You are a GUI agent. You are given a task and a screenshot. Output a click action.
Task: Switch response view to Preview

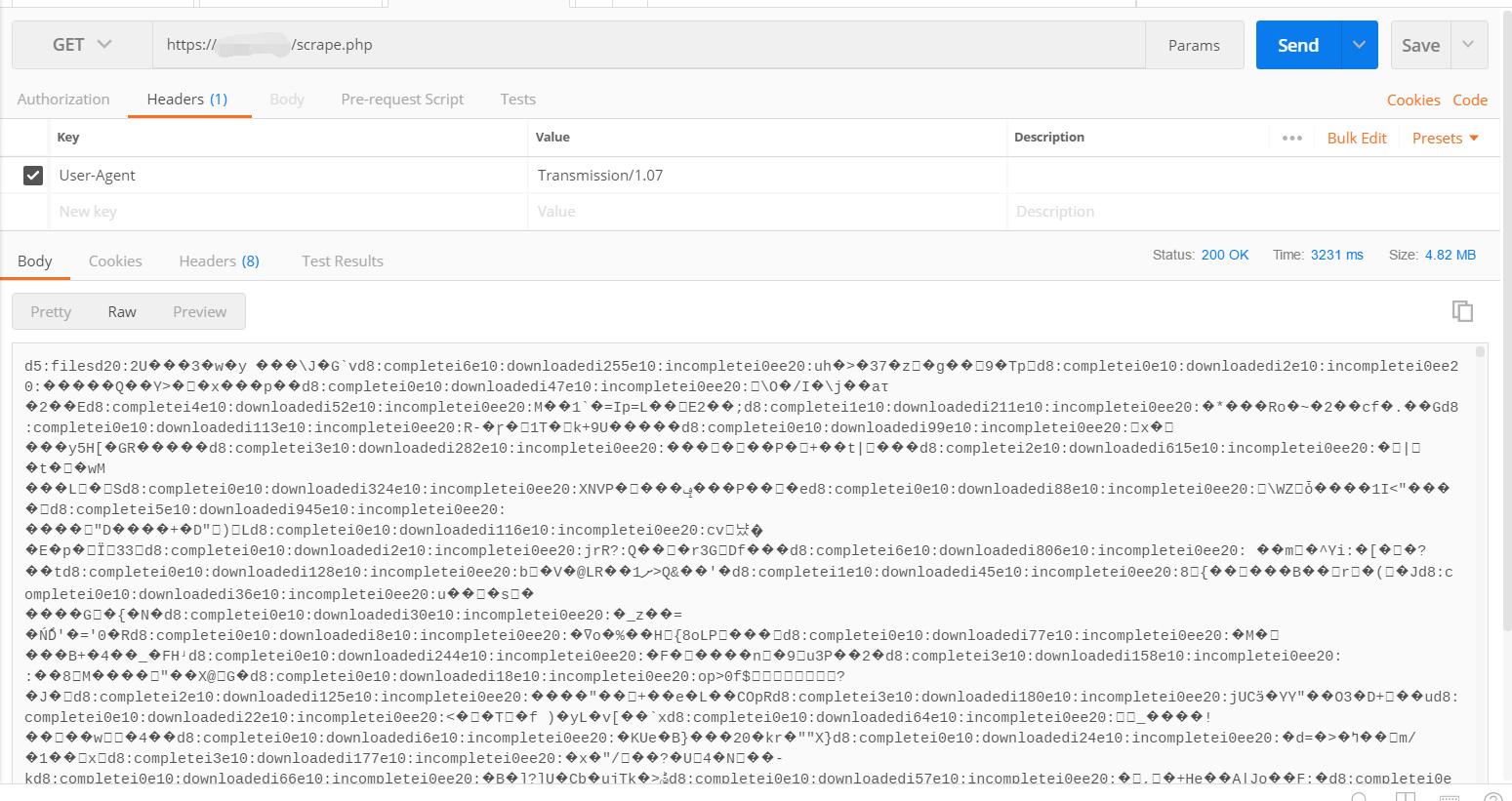(x=199, y=311)
